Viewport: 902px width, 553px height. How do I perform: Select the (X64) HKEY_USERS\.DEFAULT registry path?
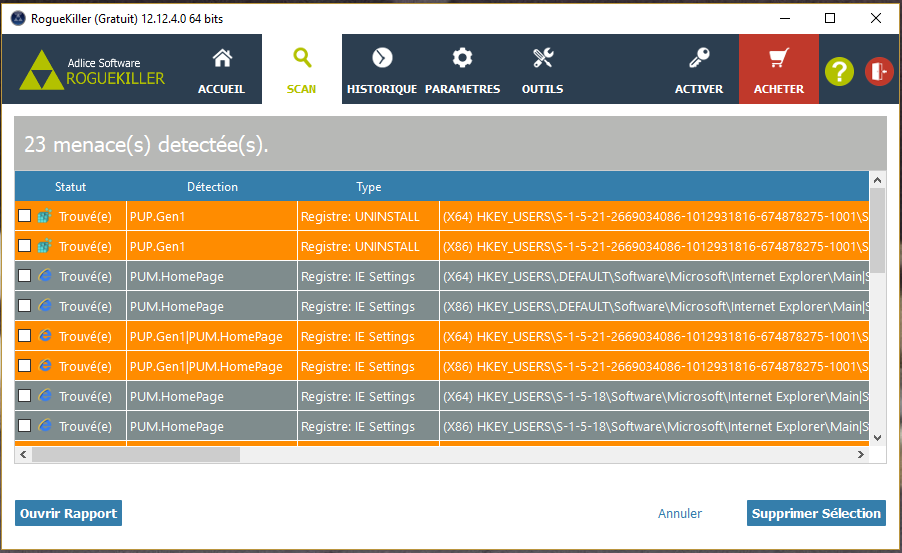coord(655,276)
